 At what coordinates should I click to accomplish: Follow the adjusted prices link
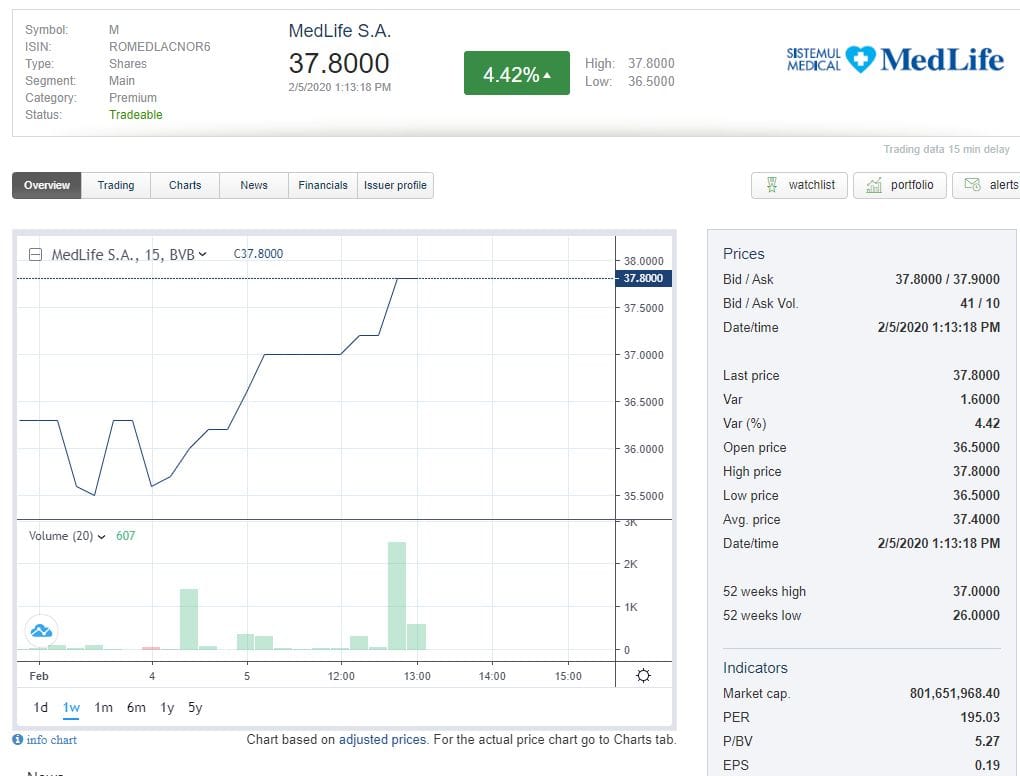(382, 740)
